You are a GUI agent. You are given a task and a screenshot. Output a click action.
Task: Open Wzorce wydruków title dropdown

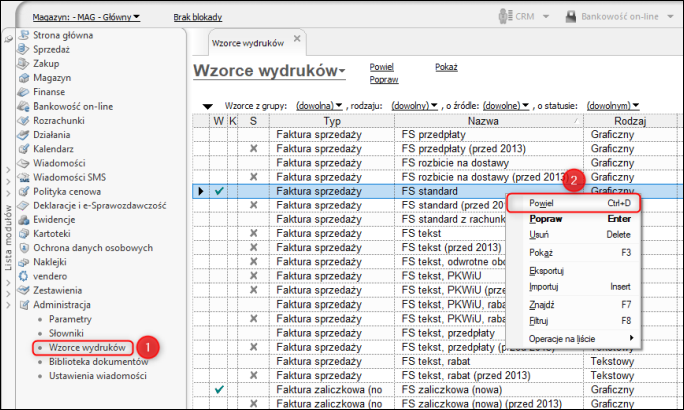(342, 71)
